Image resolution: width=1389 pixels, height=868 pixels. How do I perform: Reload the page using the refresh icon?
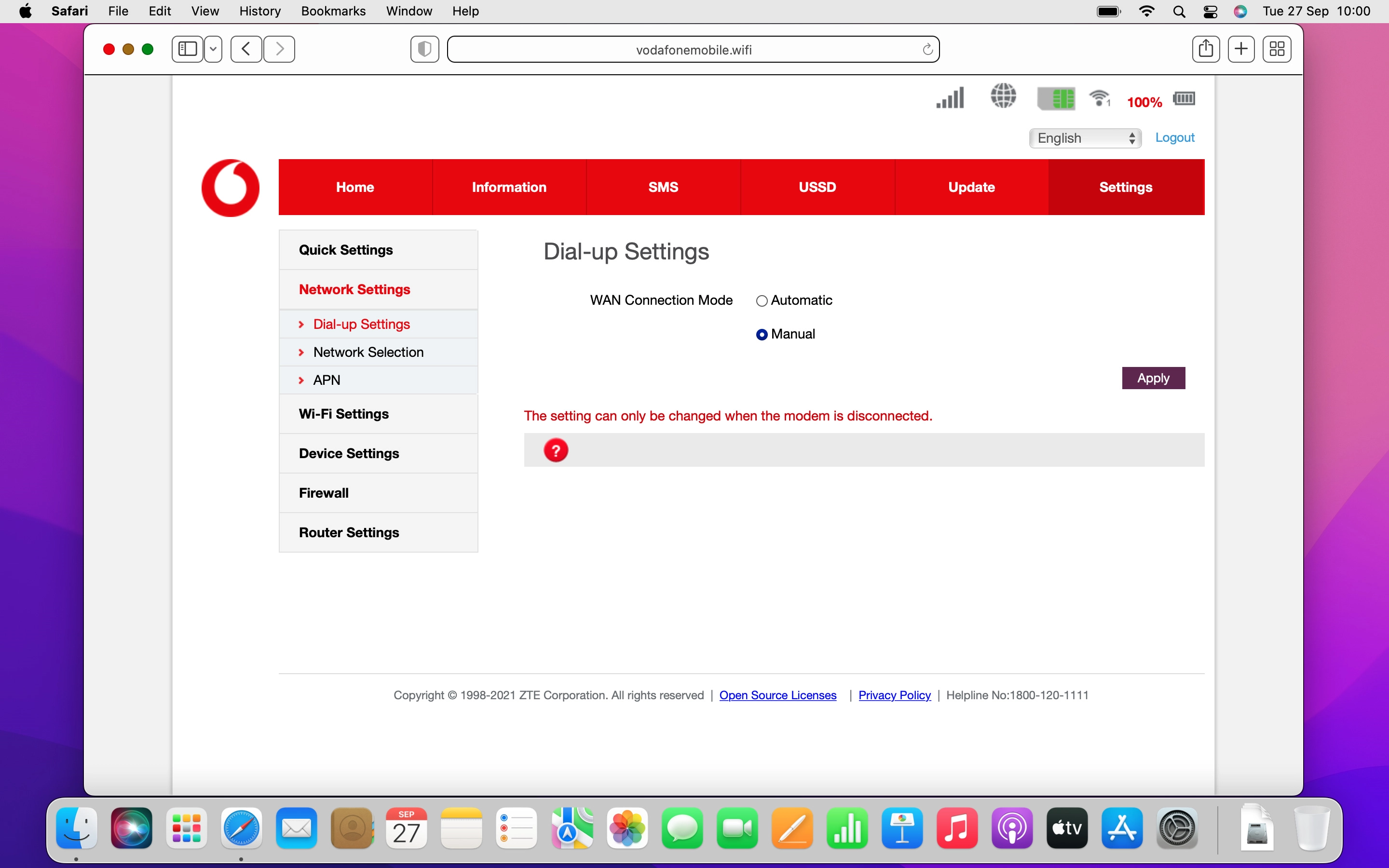point(927,50)
